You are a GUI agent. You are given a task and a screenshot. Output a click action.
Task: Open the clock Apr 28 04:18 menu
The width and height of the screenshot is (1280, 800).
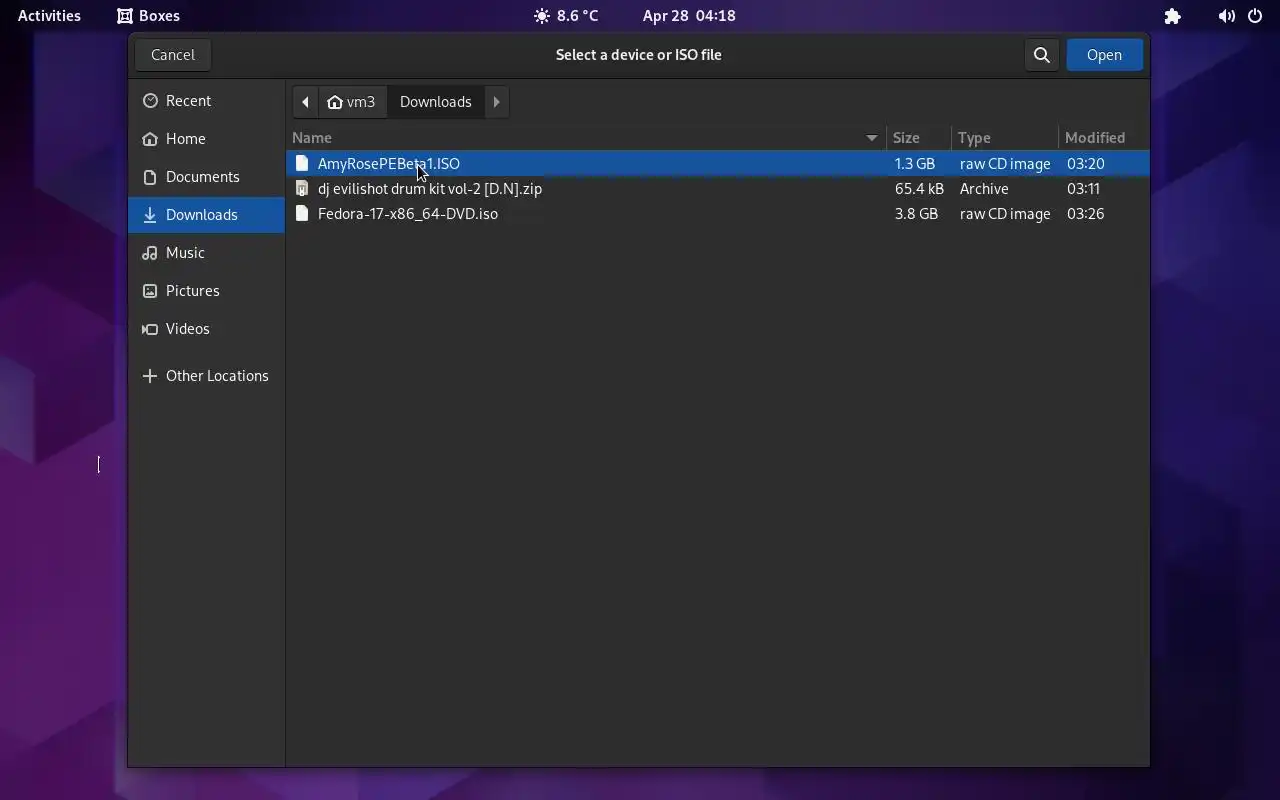(x=689, y=16)
